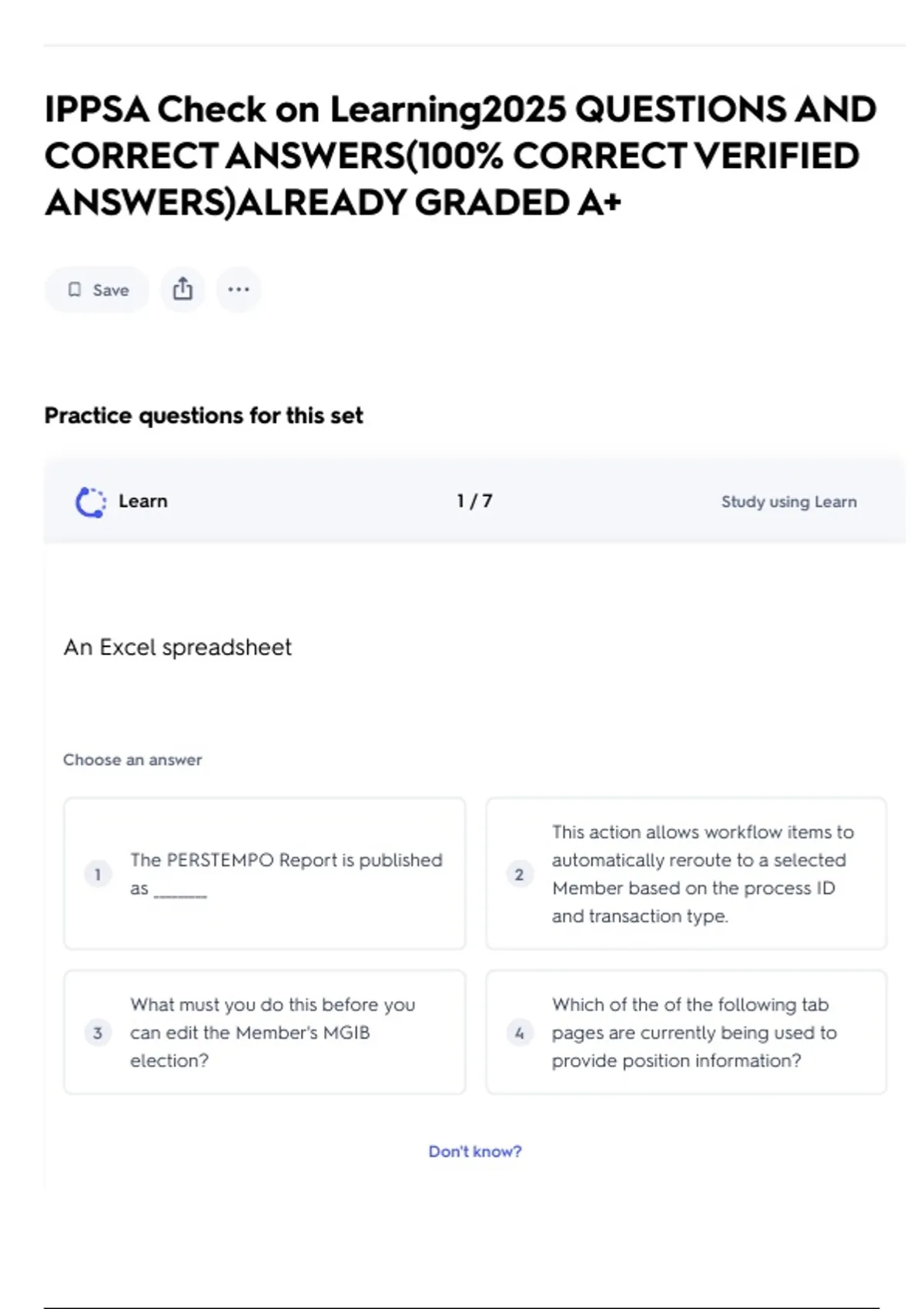
Task: Click the number 3 badge on third answer
Action: 98,1033
